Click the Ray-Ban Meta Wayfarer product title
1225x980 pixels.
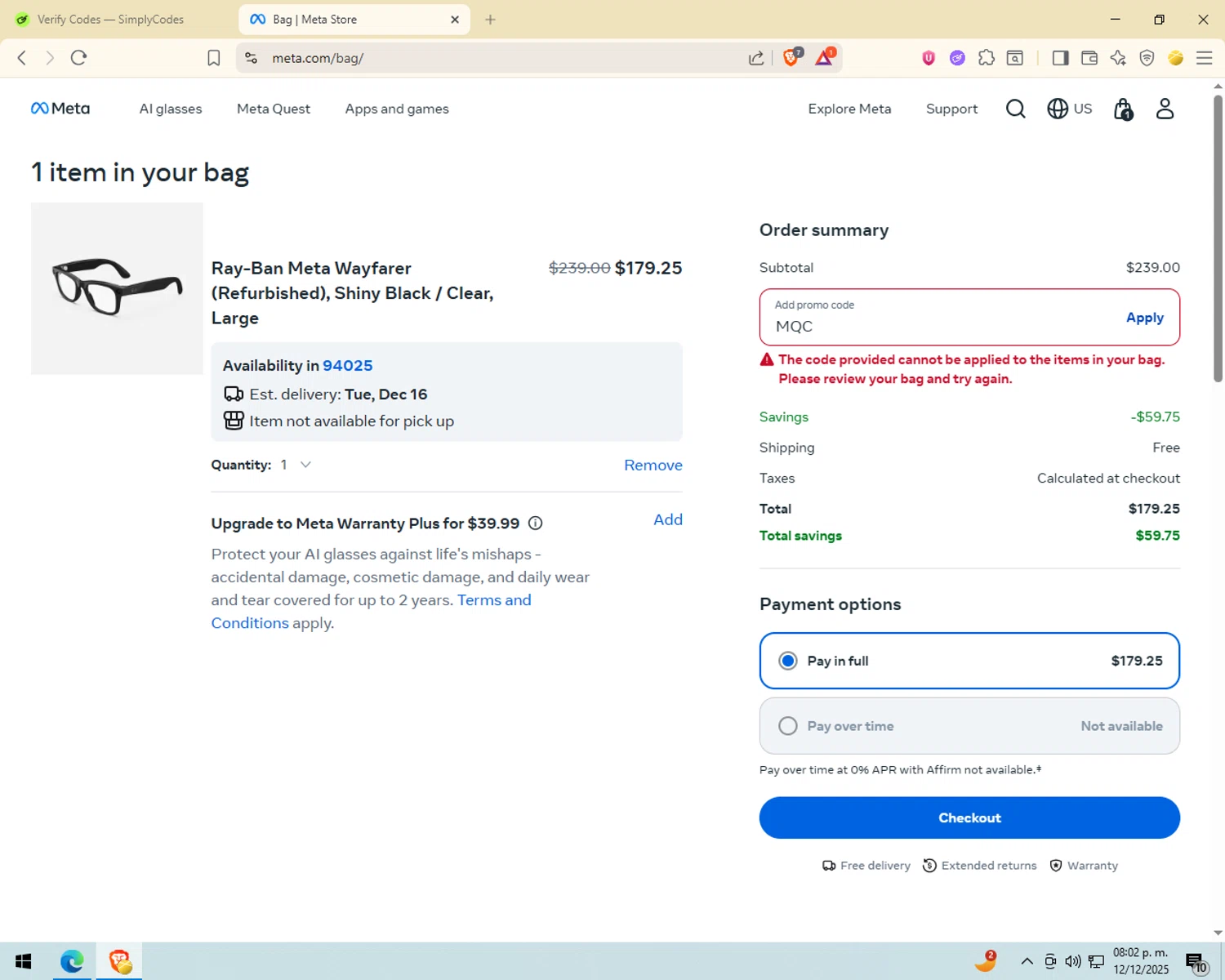[353, 293]
